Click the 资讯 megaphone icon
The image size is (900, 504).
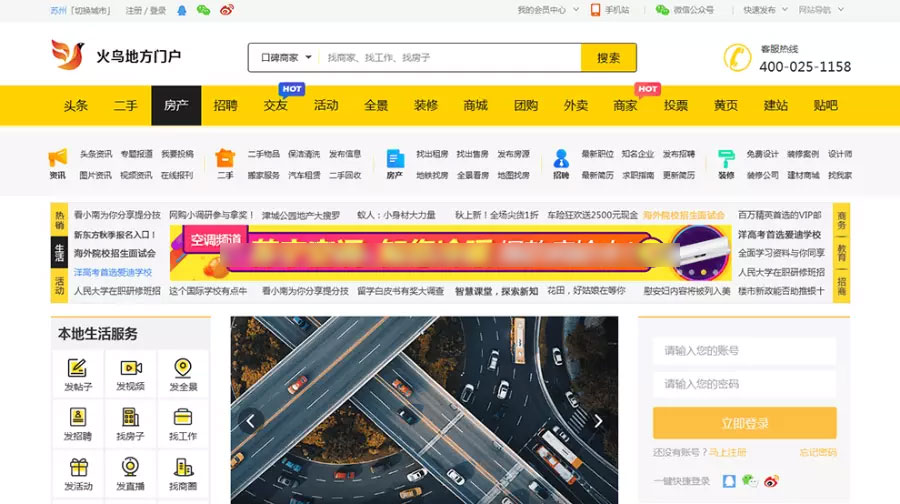tap(57, 157)
